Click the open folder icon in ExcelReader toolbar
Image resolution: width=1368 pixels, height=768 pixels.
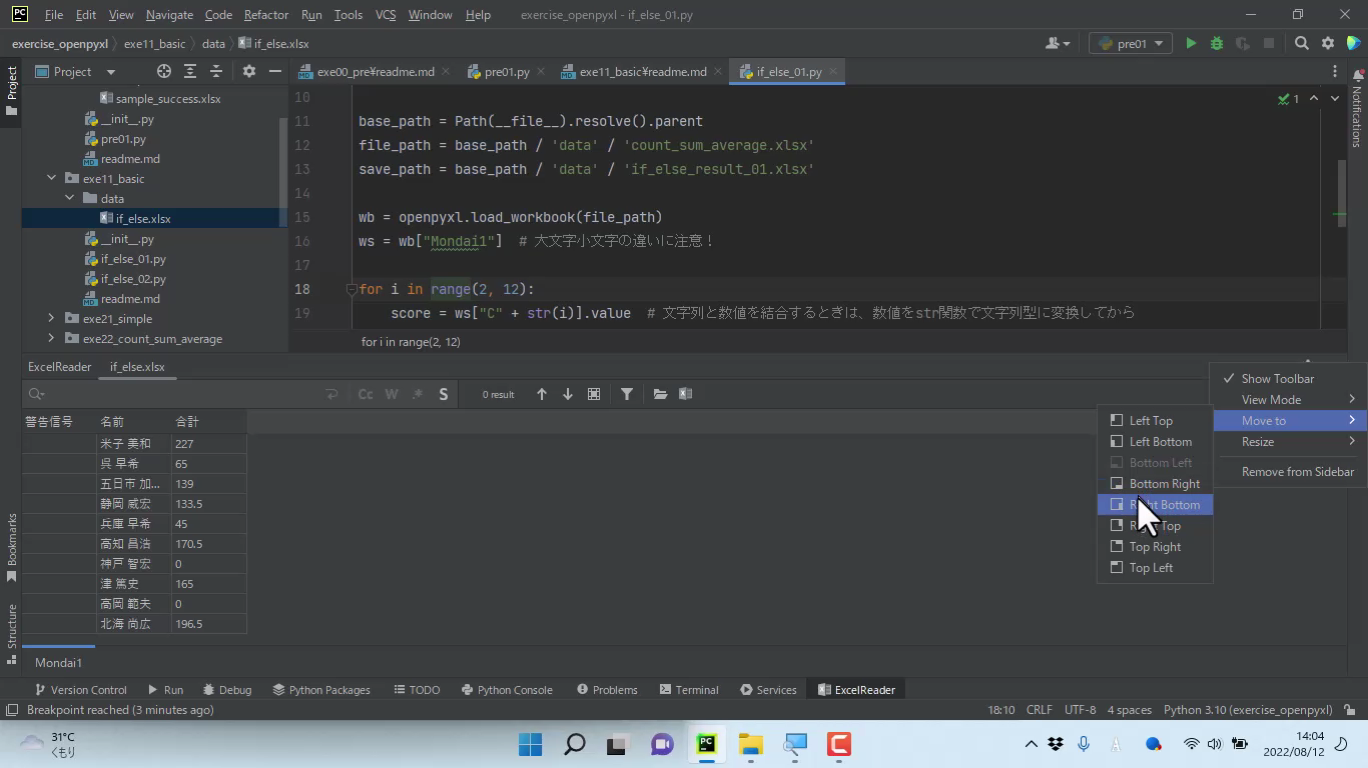[x=660, y=394]
